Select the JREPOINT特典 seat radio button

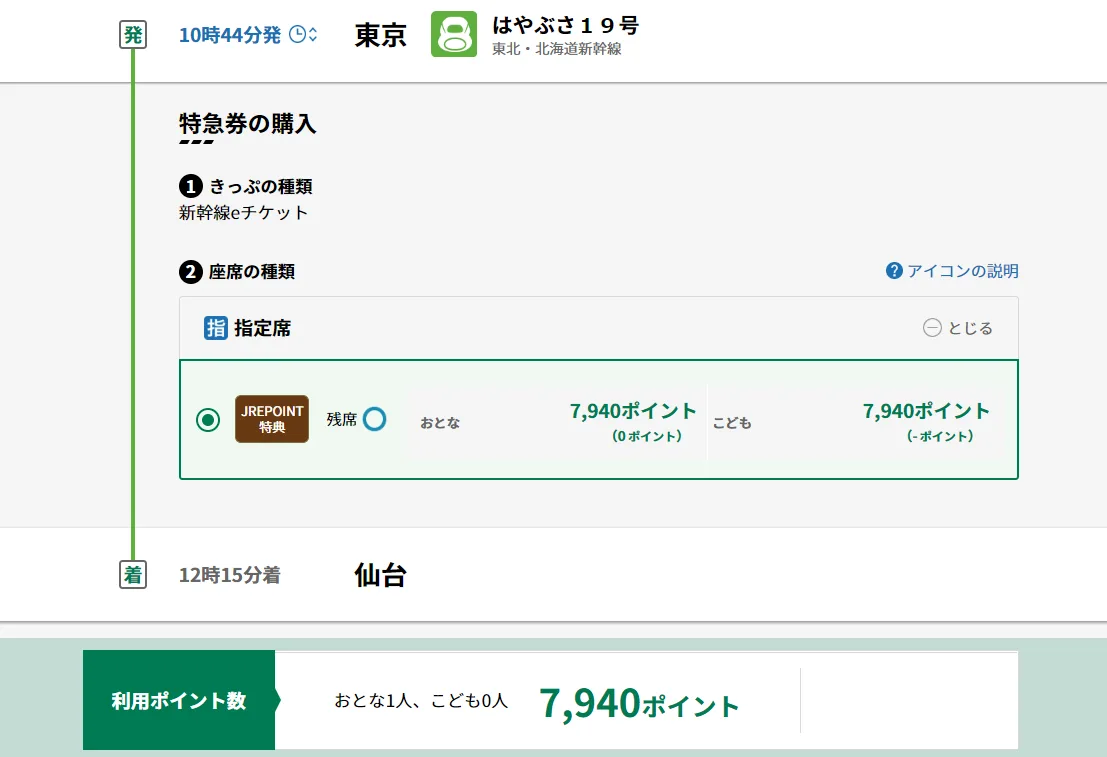208,420
